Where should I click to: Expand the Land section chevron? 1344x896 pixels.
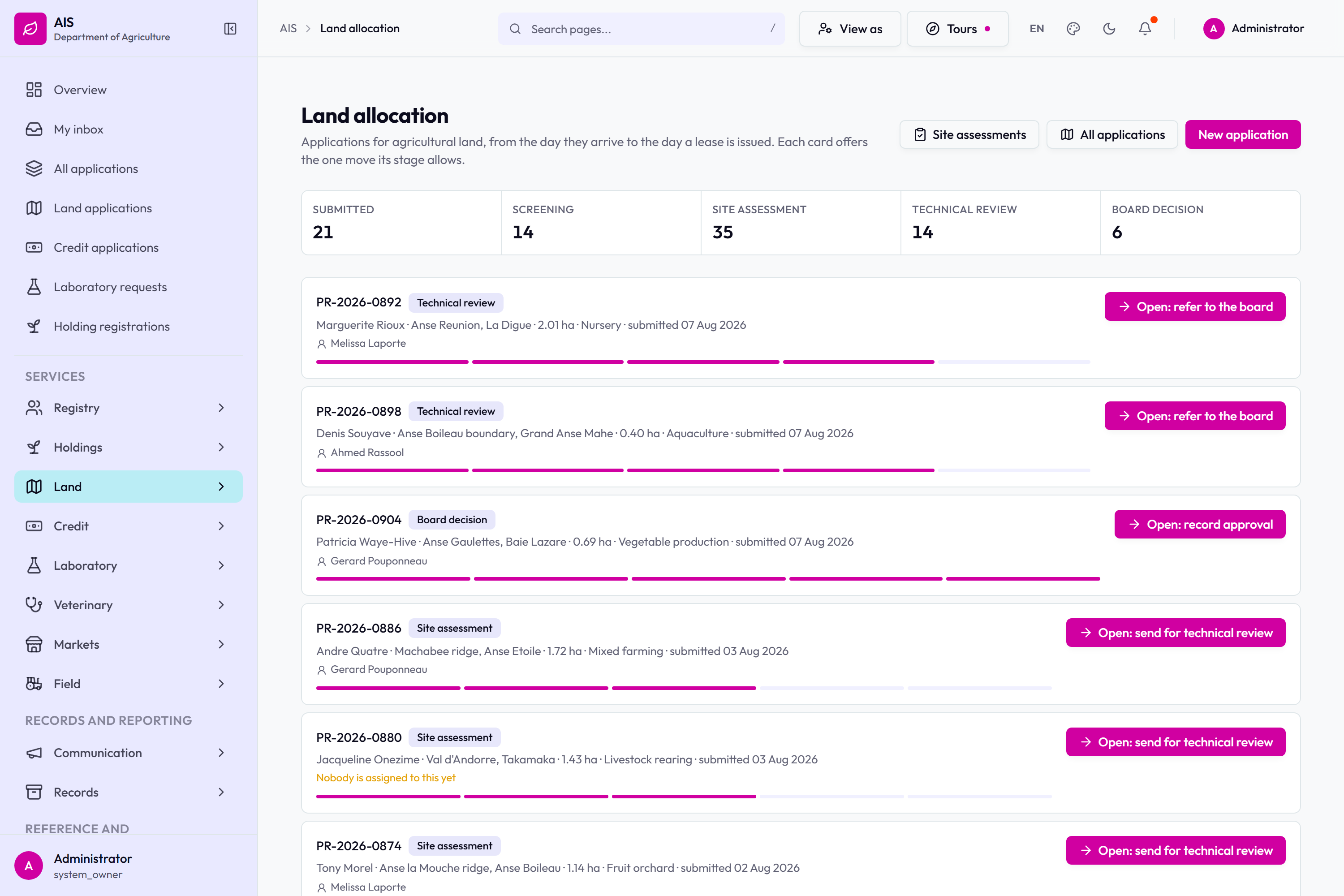[x=221, y=487]
